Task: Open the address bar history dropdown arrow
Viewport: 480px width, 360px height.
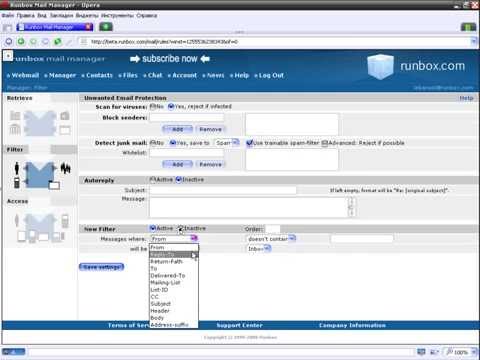Action: [474, 42]
